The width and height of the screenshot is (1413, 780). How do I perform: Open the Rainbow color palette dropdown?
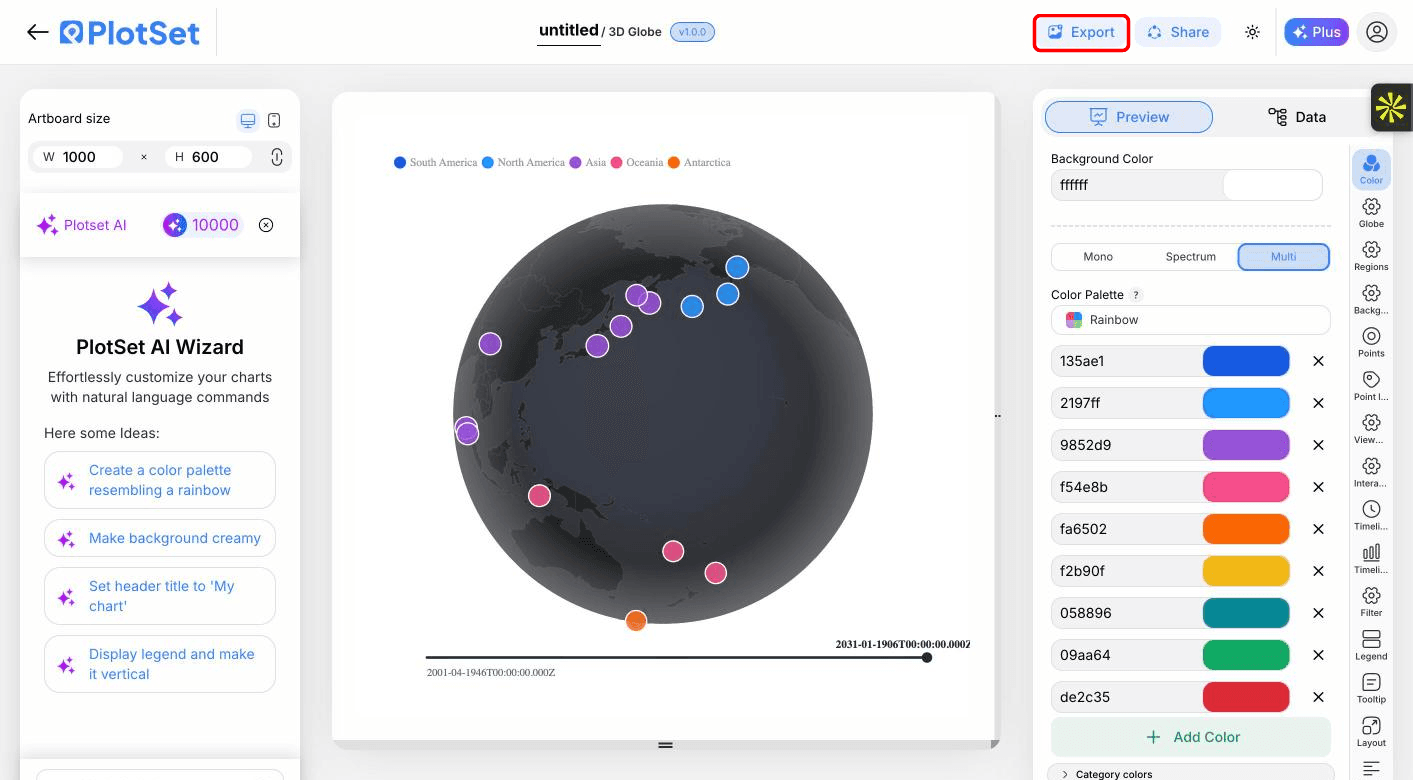point(1190,320)
